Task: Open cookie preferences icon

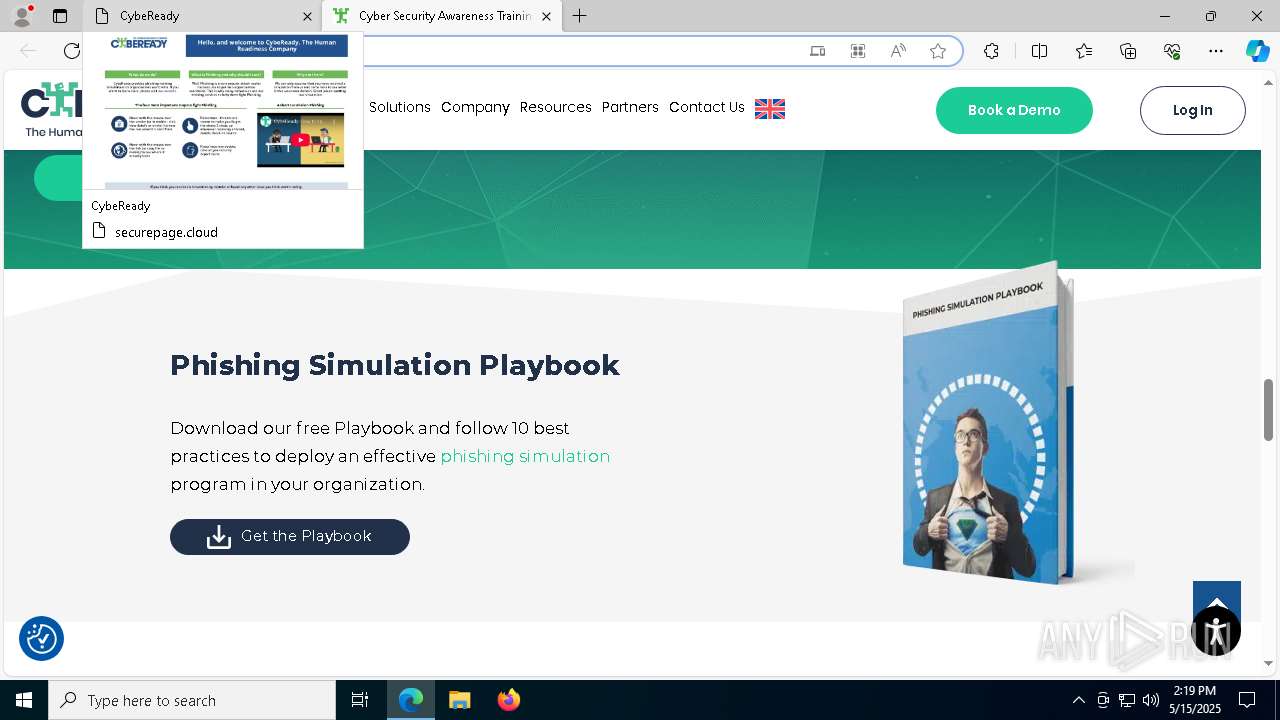Action: point(42,639)
